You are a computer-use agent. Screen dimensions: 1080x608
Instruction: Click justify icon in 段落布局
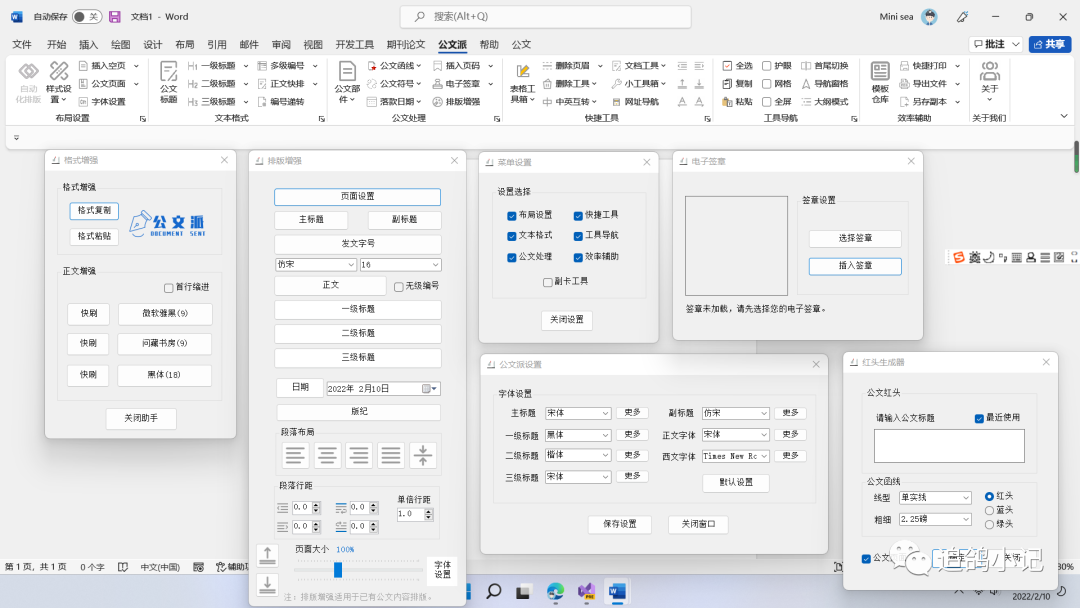click(x=391, y=455)
